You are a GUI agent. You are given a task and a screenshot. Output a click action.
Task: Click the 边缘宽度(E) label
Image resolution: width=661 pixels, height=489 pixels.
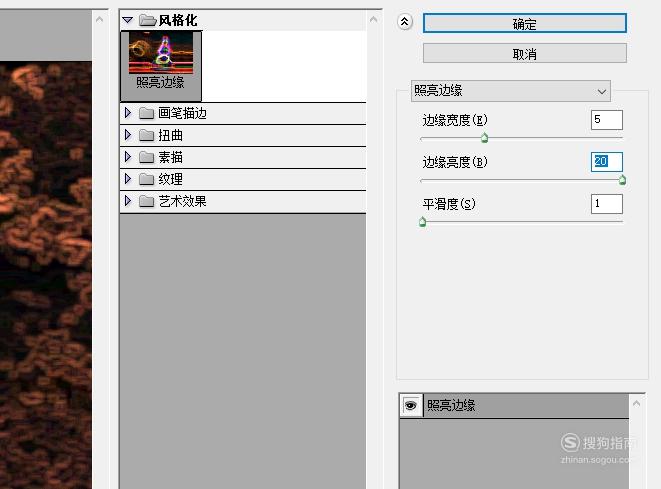[x=455, y=120]
